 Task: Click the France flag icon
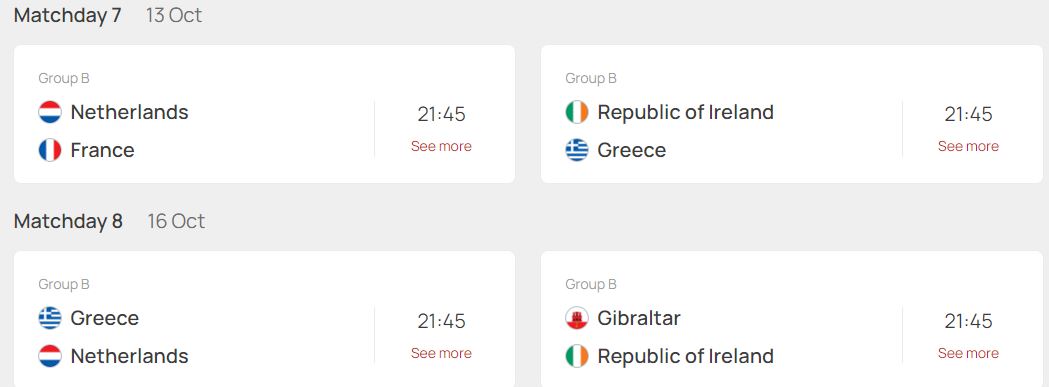50,150
